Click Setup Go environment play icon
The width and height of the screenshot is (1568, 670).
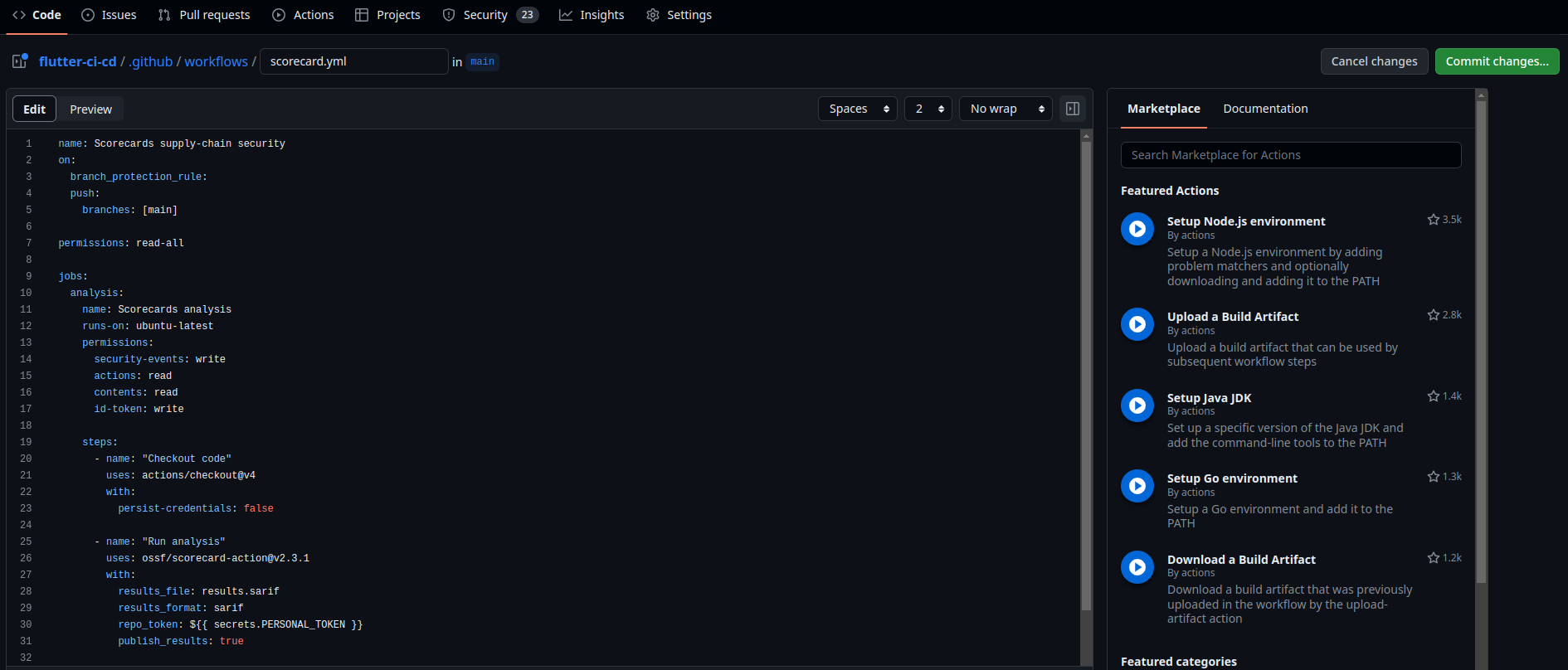click(1137, 486)
